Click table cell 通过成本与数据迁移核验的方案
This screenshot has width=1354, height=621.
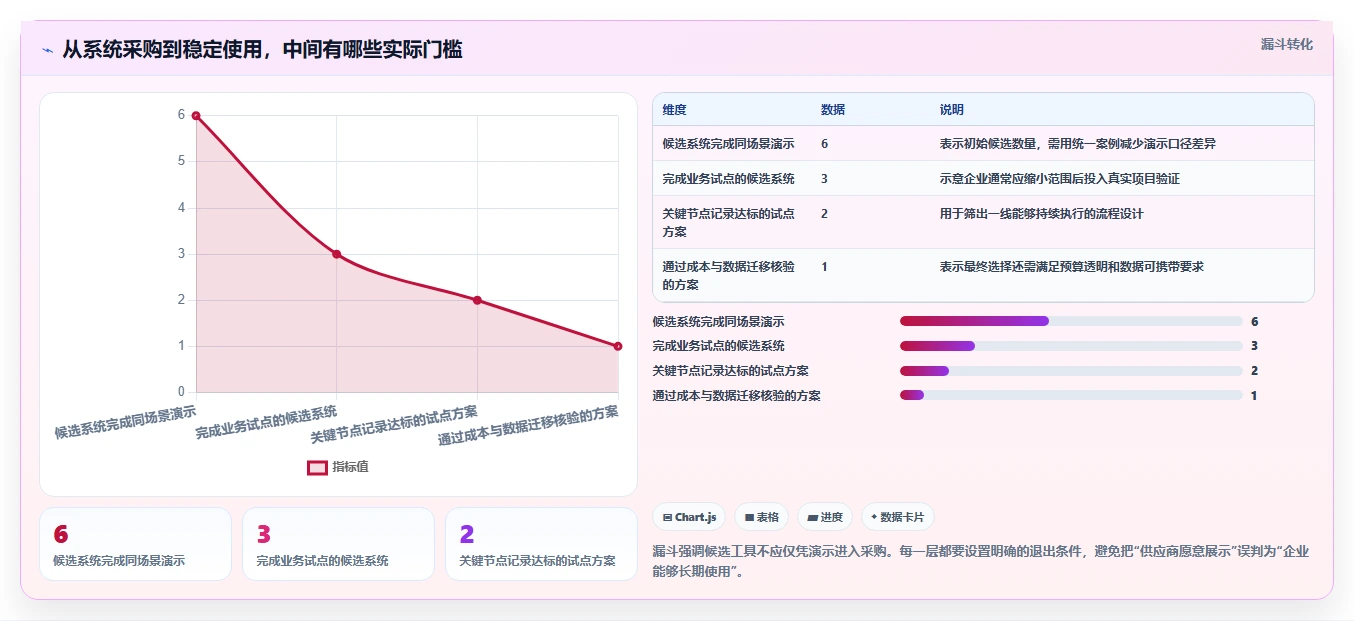pos(728,275)
